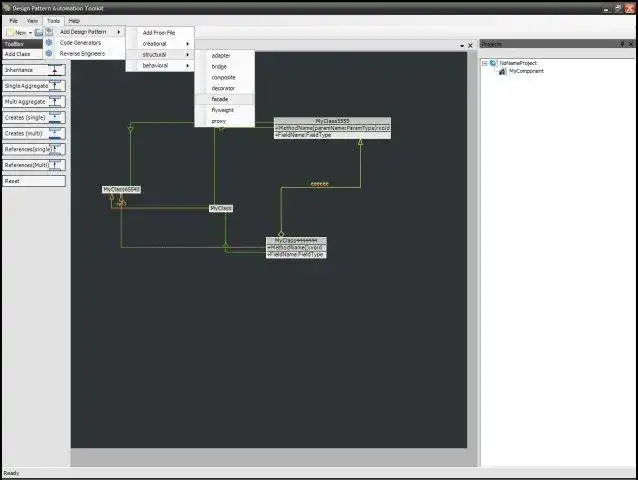
Task: Select the adapter pattern
Action: click(x=225, y=56)
